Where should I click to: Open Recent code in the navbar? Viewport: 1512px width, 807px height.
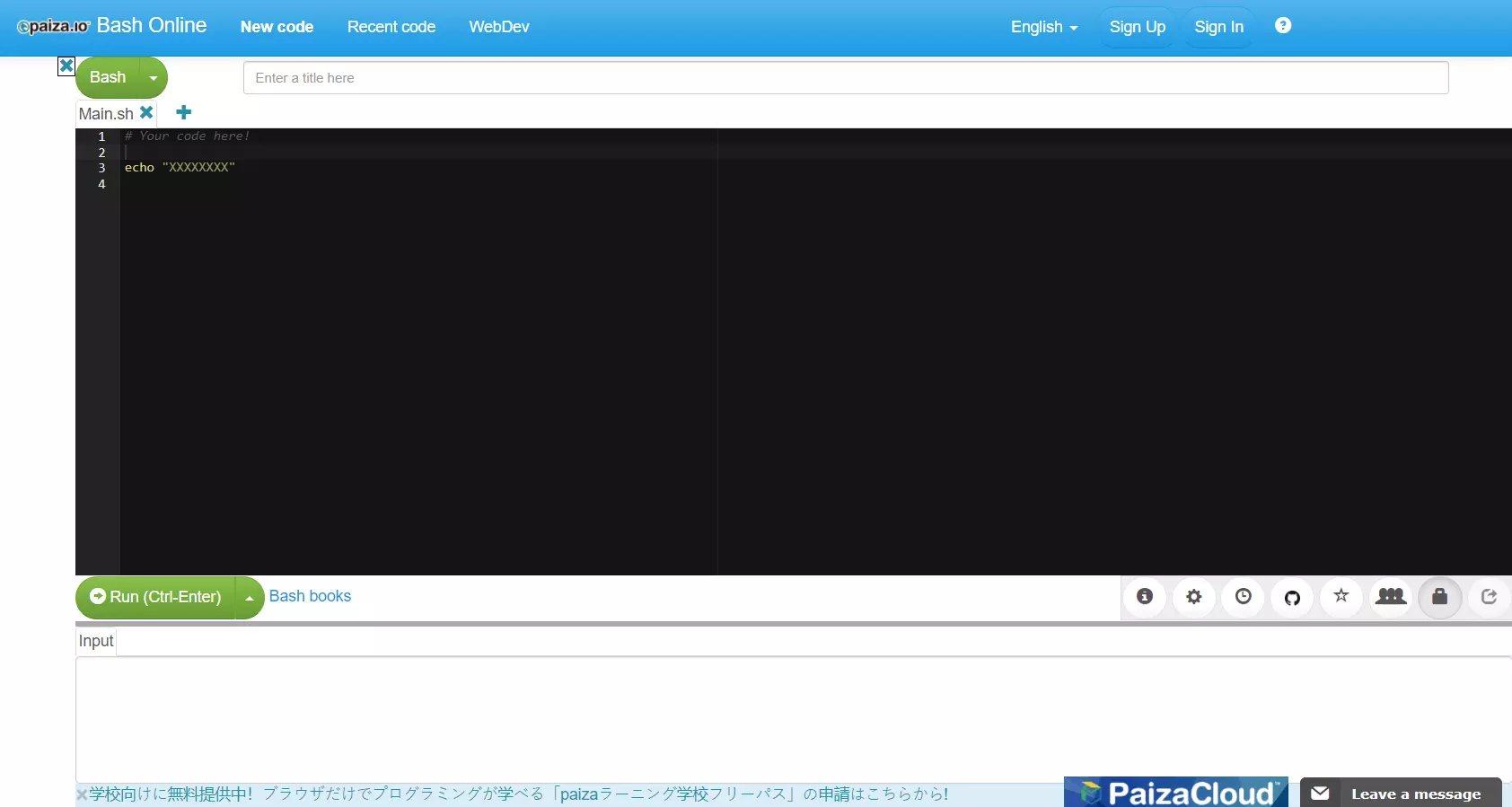pyautogui.click(x=391, y=27)
